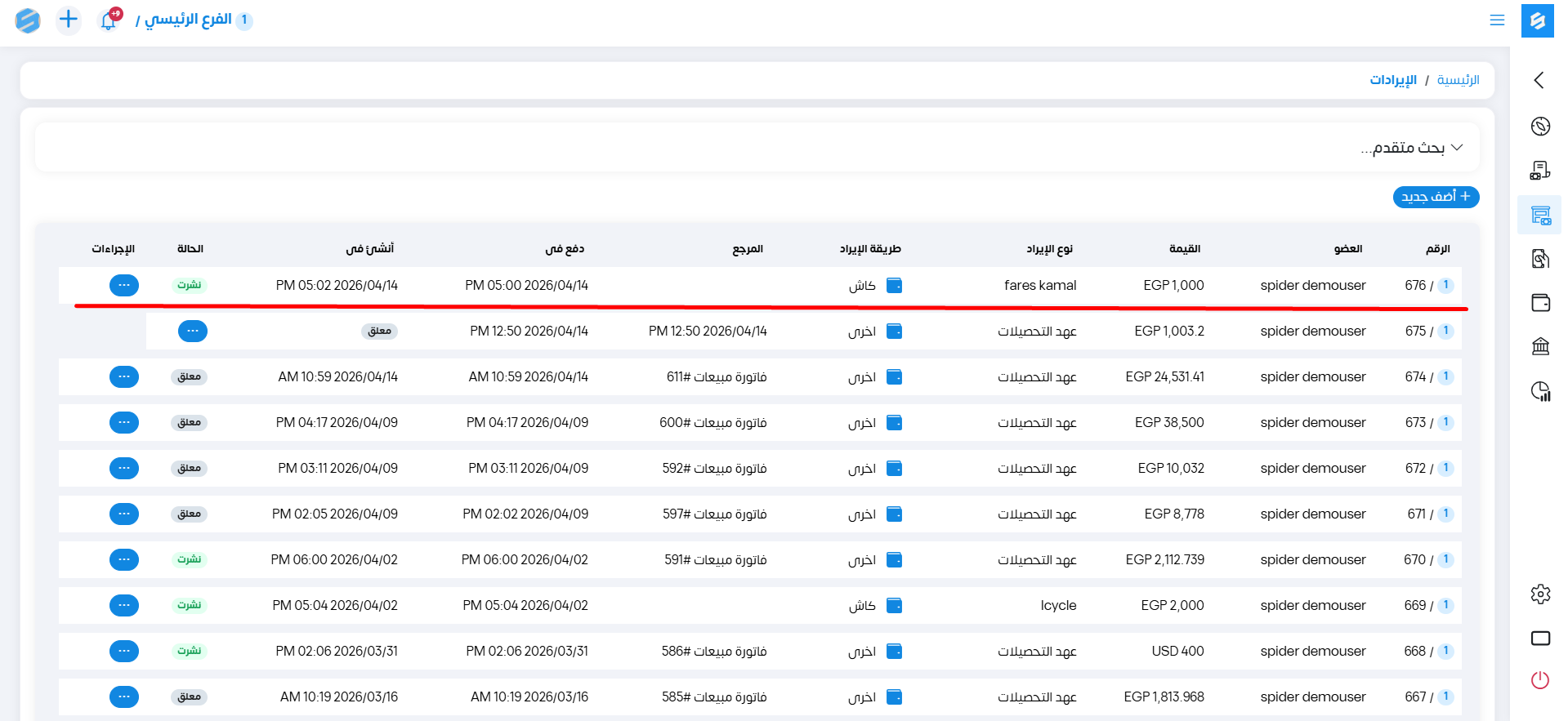Open actions menu for revenue 675
Image resolution: width=1568 pixels, height=721 pixels.
193,331
